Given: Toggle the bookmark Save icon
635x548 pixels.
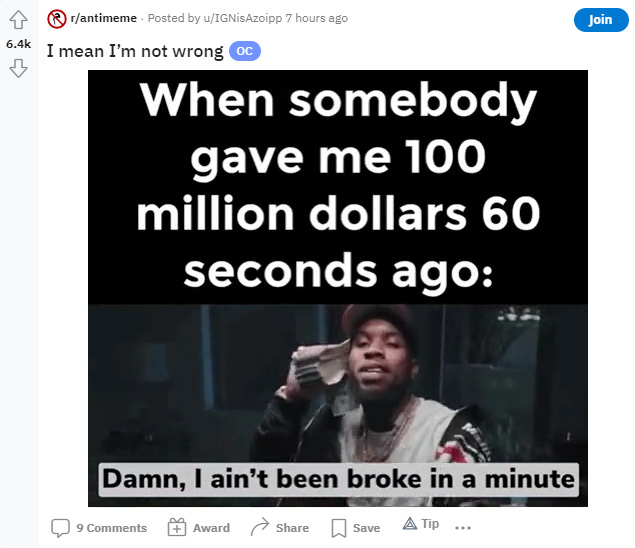Looking at the screenshot, I should coord(339,528).
